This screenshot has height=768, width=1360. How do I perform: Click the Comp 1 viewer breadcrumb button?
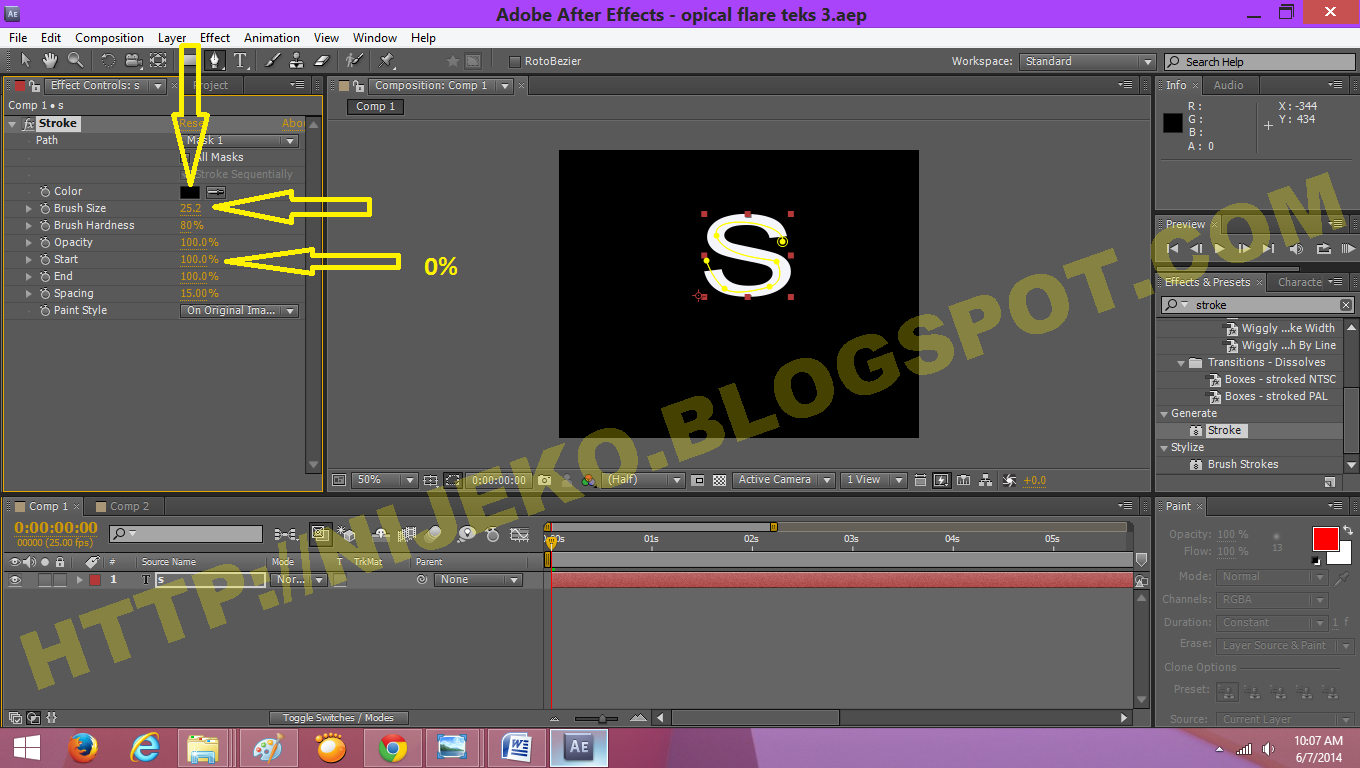376,107
